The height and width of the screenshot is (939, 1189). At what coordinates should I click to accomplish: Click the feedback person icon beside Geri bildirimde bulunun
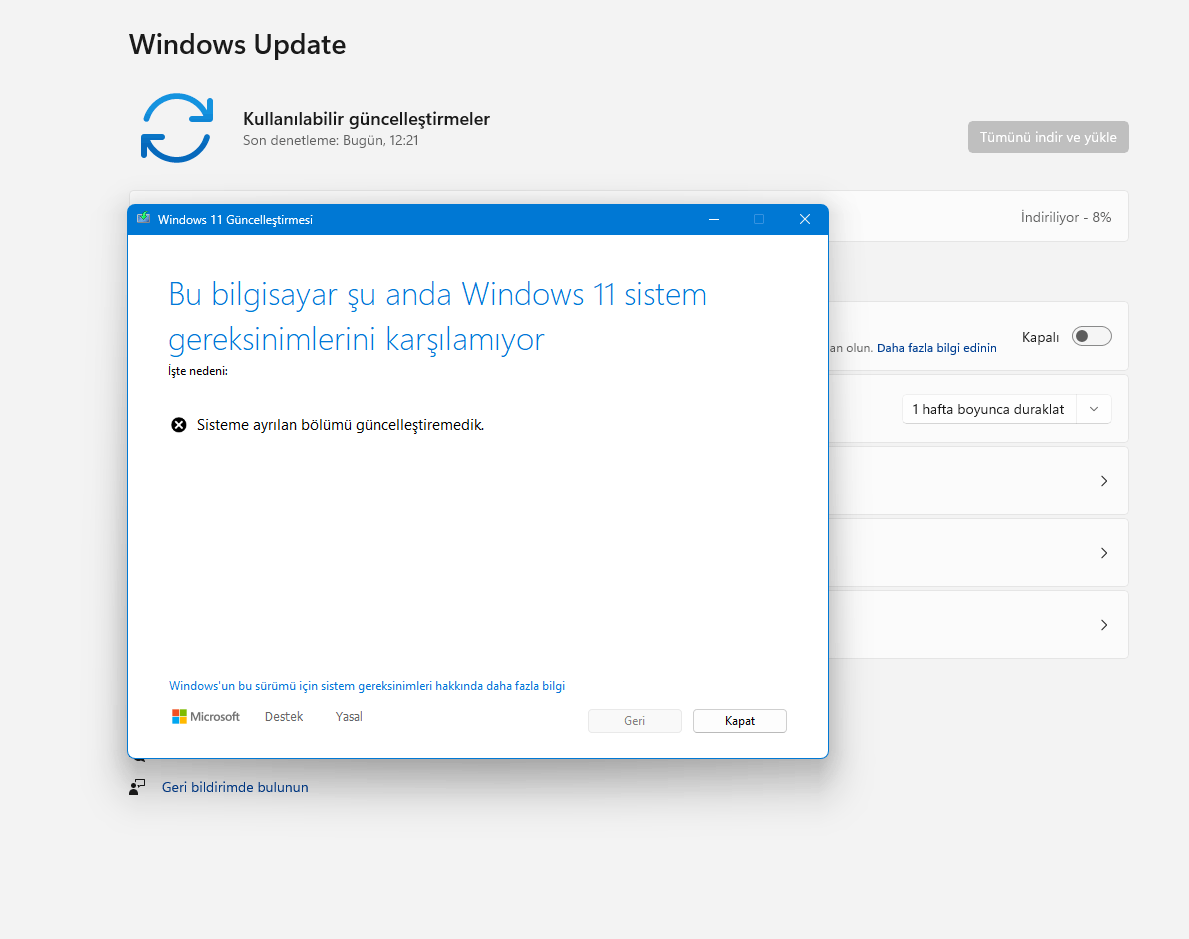coord(137,787)
